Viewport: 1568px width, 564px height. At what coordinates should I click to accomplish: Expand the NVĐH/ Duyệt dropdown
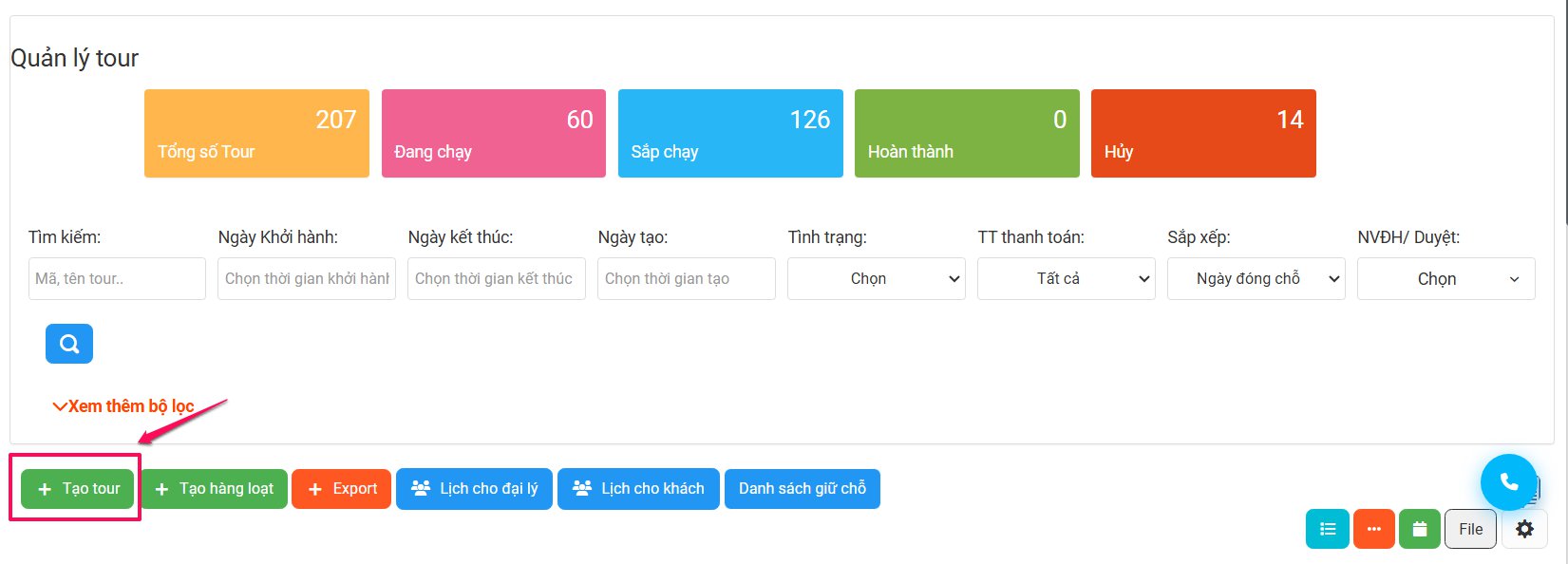1446,279
